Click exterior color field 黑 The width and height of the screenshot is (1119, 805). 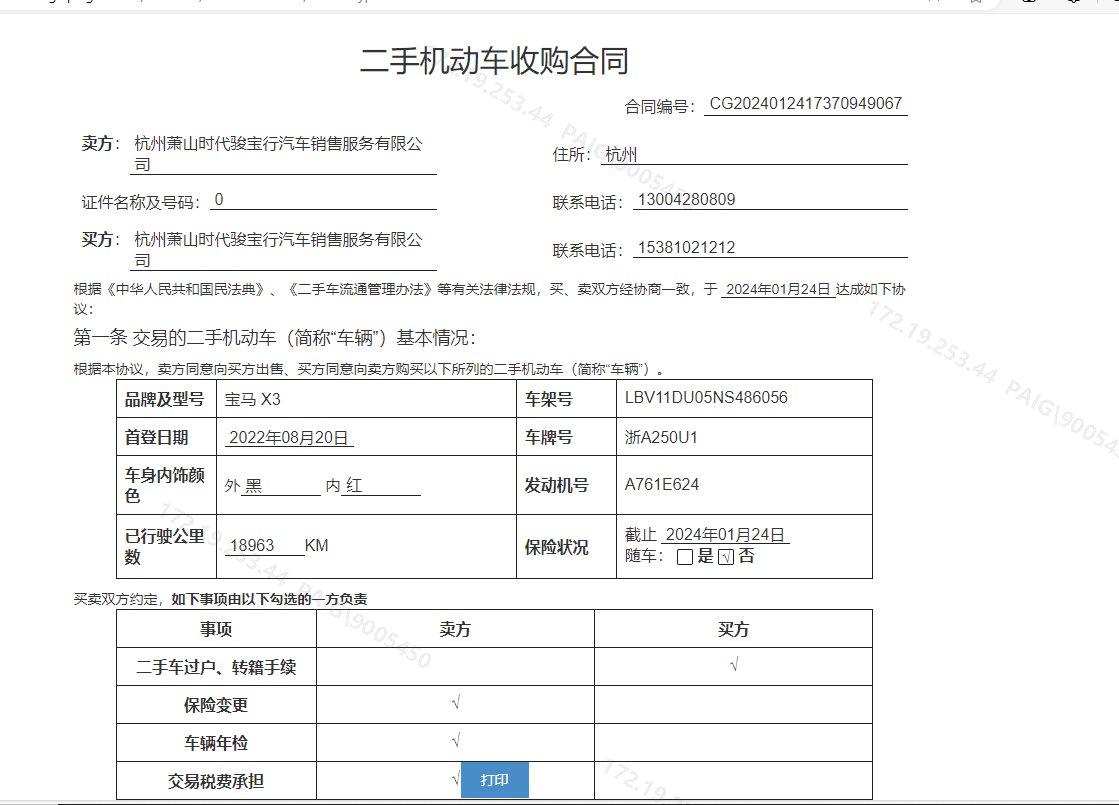pos(281,486)
